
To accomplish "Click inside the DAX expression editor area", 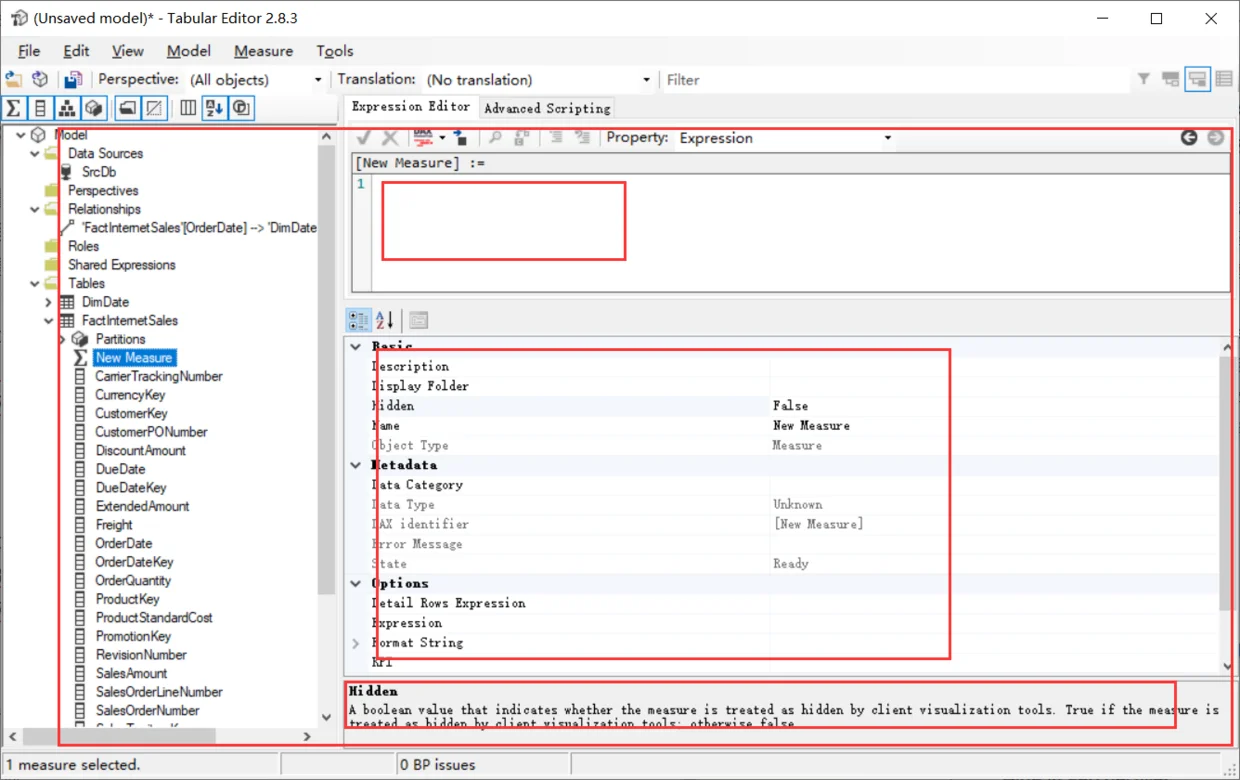I will (x=800, y=233).
